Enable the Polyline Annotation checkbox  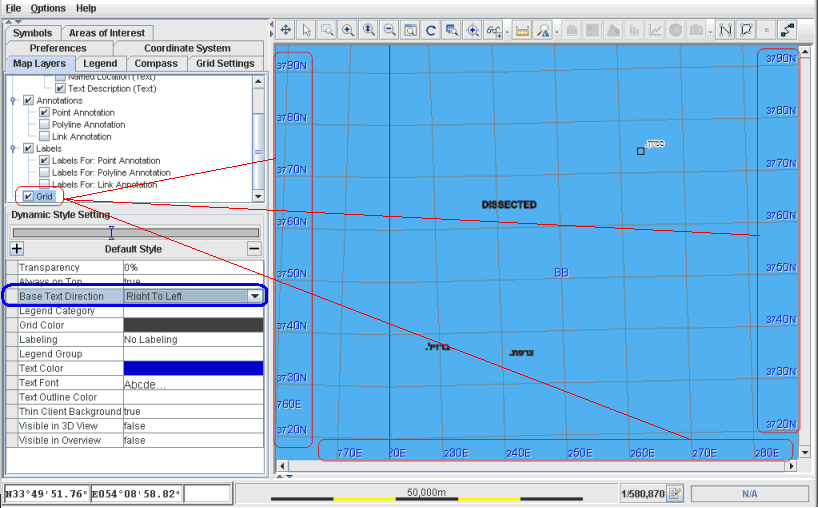click(x=44, y=125)
